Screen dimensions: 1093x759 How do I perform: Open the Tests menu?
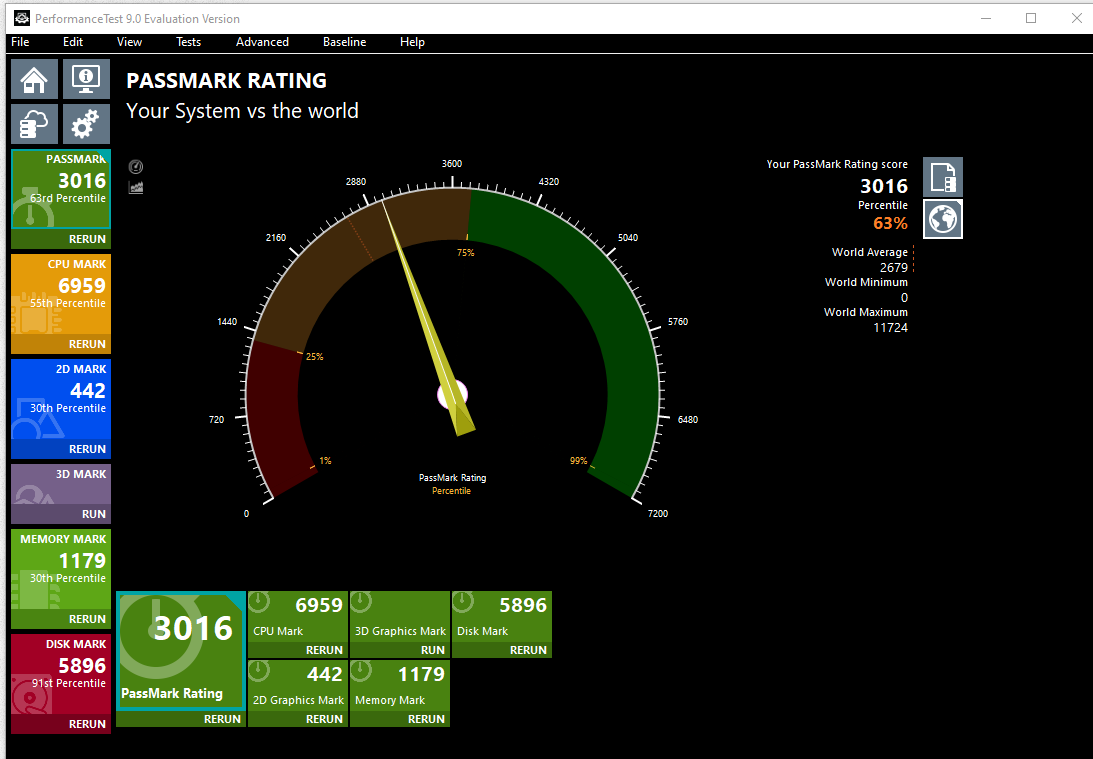click(x=188, y=42)
